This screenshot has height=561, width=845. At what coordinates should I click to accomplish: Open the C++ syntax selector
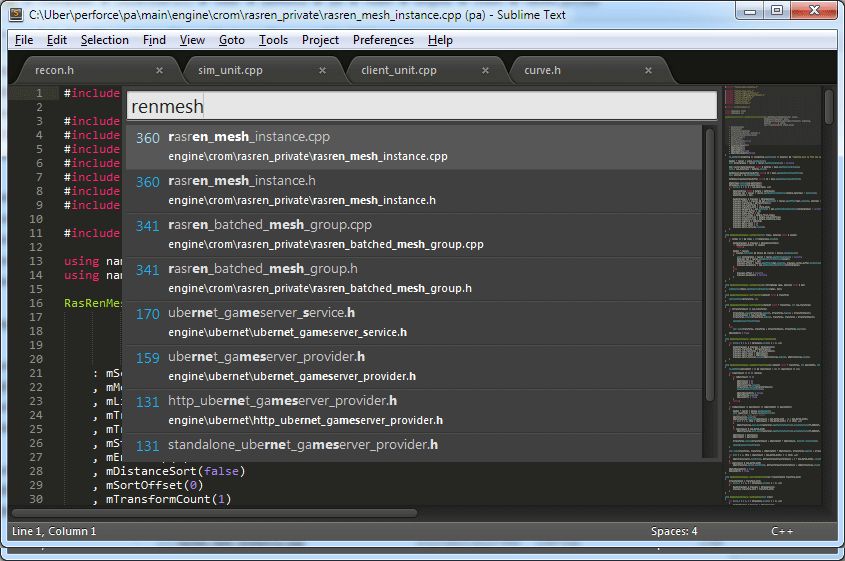[783, 531]
